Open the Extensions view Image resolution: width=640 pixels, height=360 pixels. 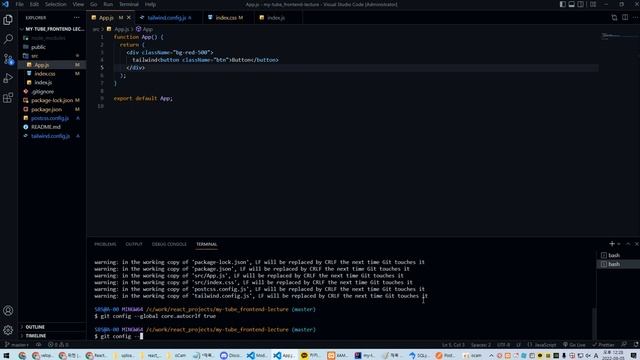click(8, 98)
